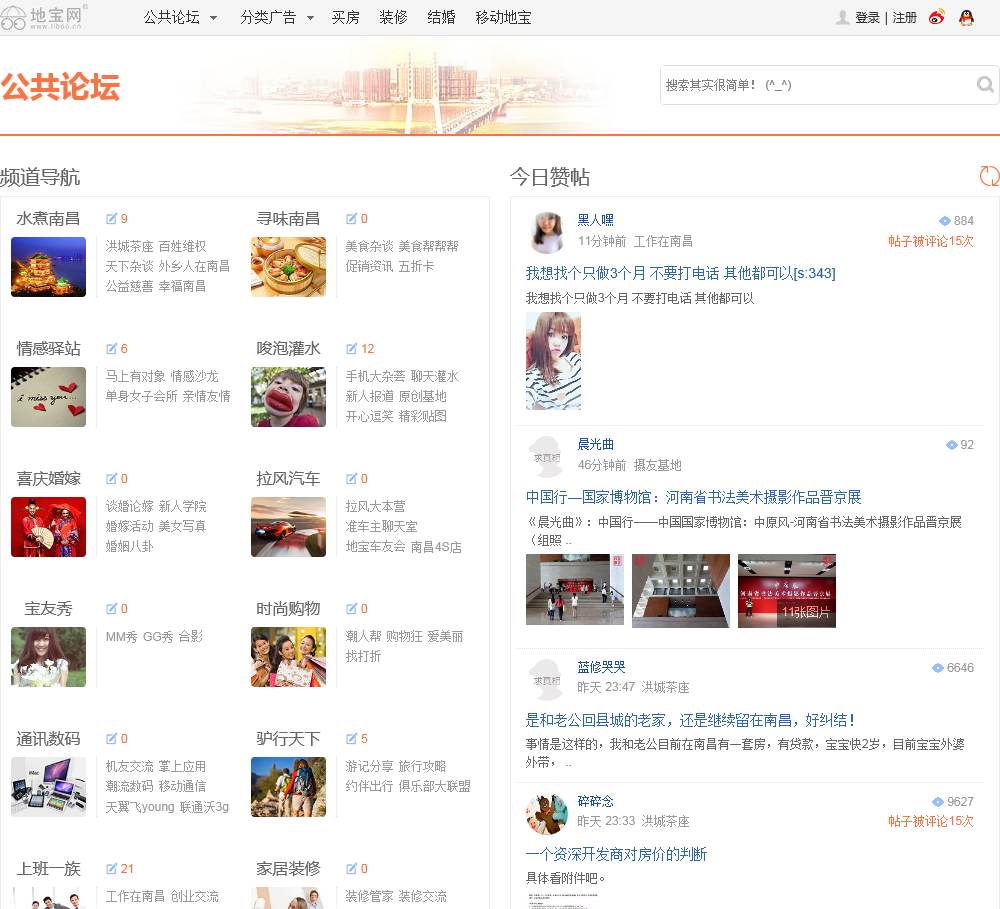Click the post icon beside 唆泡灌水
This screenshot has width=1000, height=909.
pos(351,349)
